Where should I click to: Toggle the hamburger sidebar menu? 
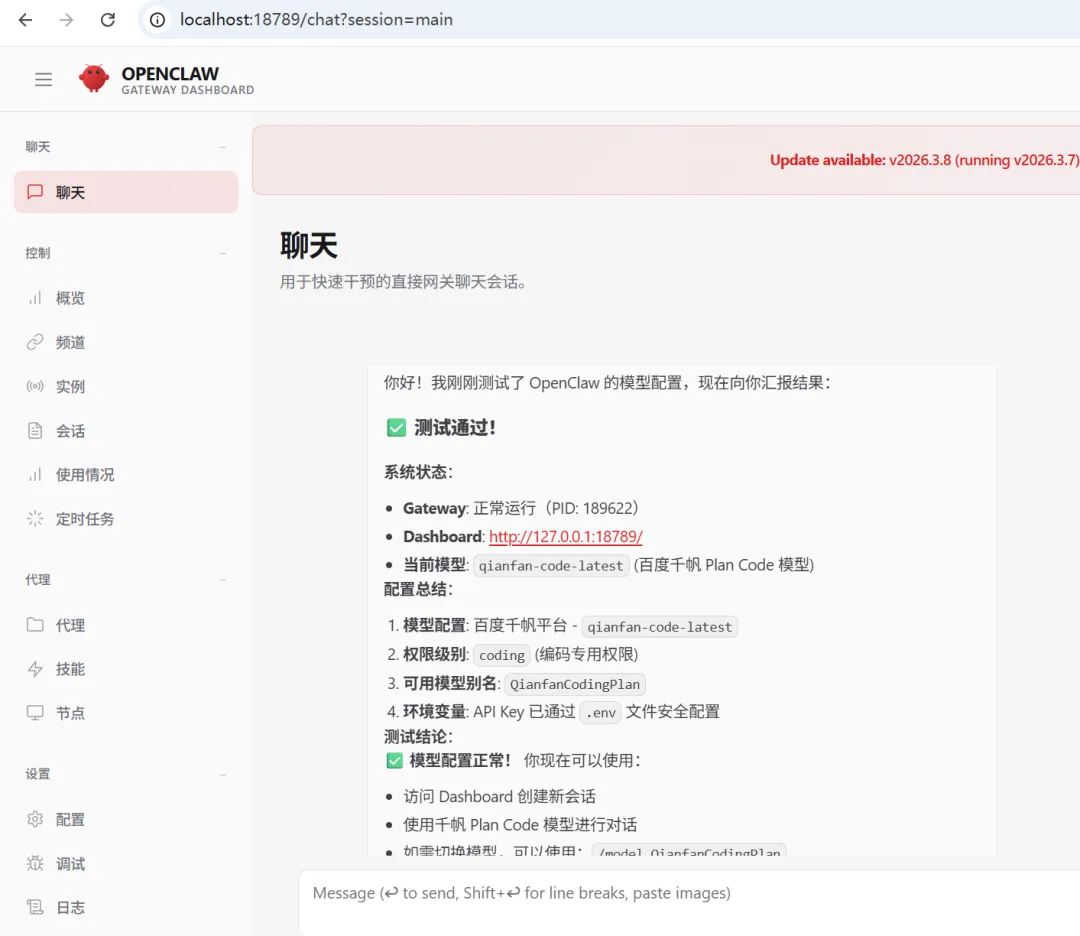[43, 79]
